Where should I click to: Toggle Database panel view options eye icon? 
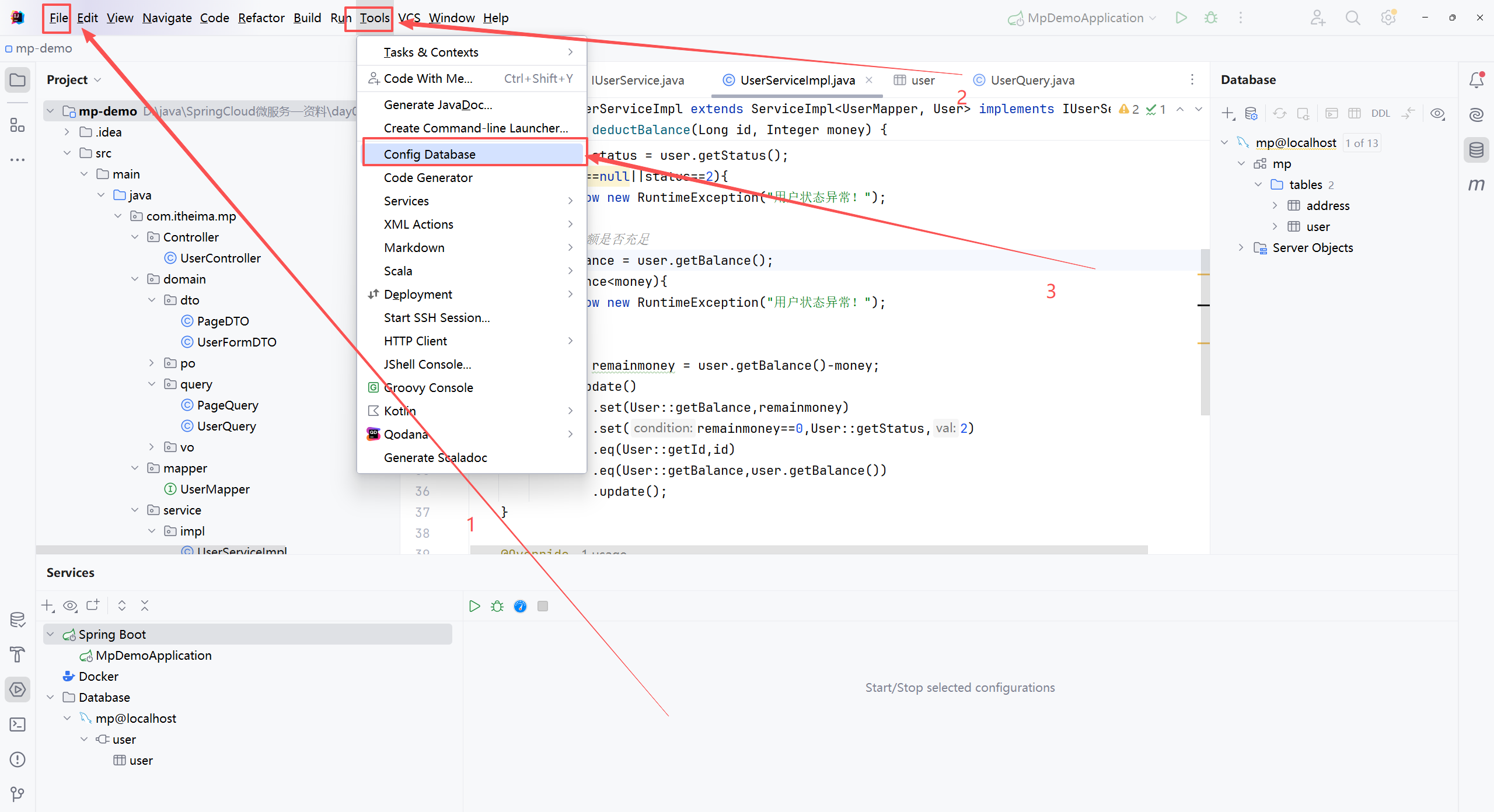click(x=1437, y=113)
